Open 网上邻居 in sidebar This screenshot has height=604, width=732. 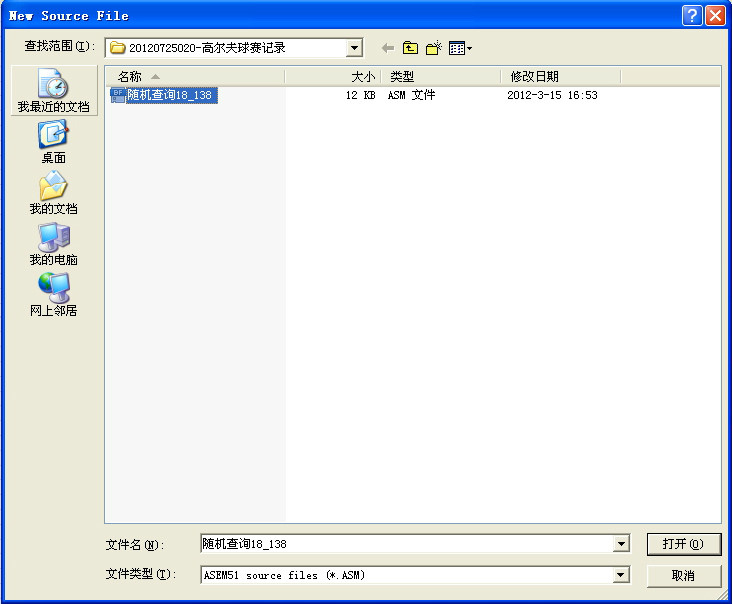tap(53, 295)
